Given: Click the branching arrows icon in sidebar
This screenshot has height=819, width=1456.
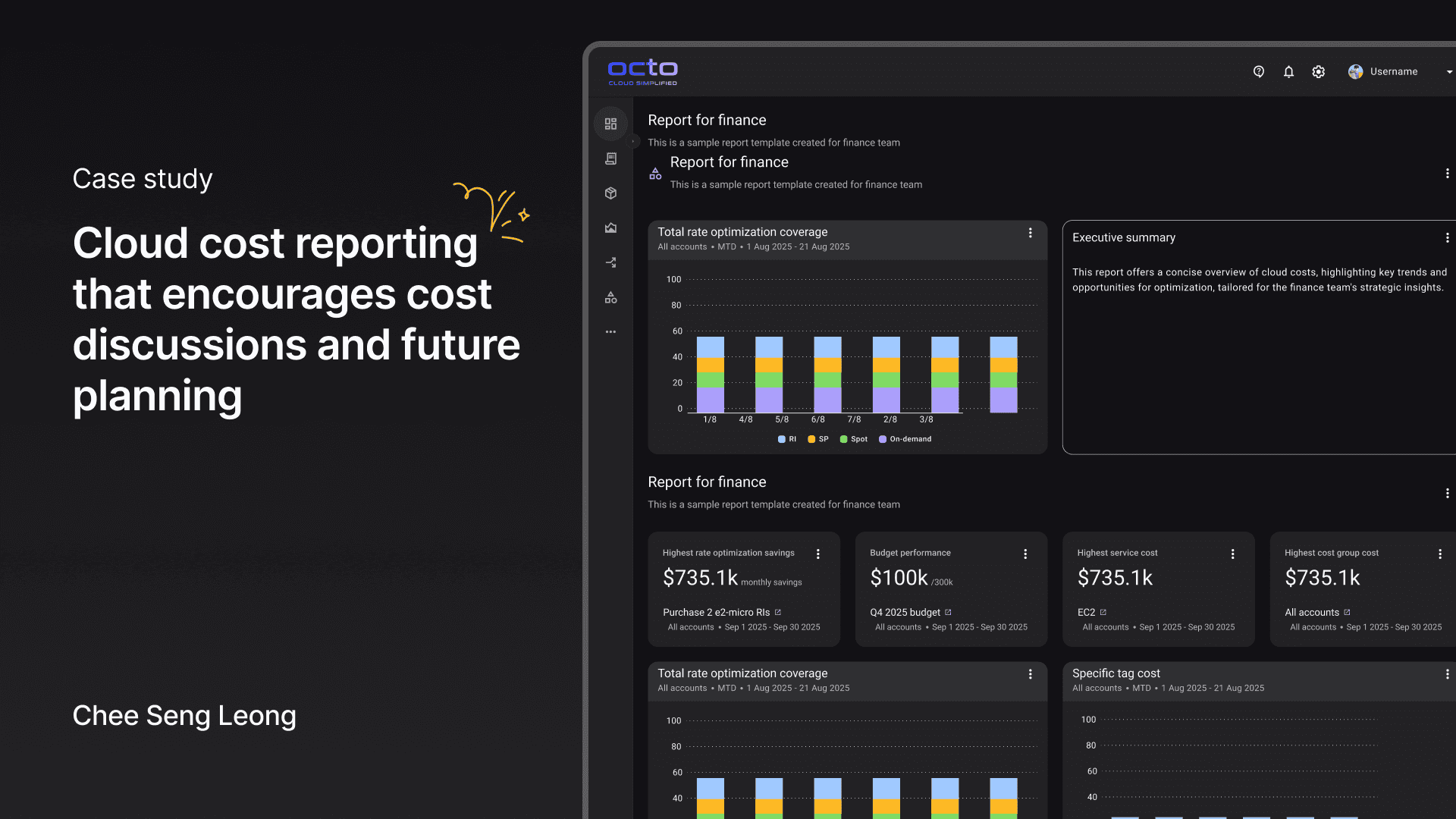Looking at the screenshot, I should (x=610, y=262).
